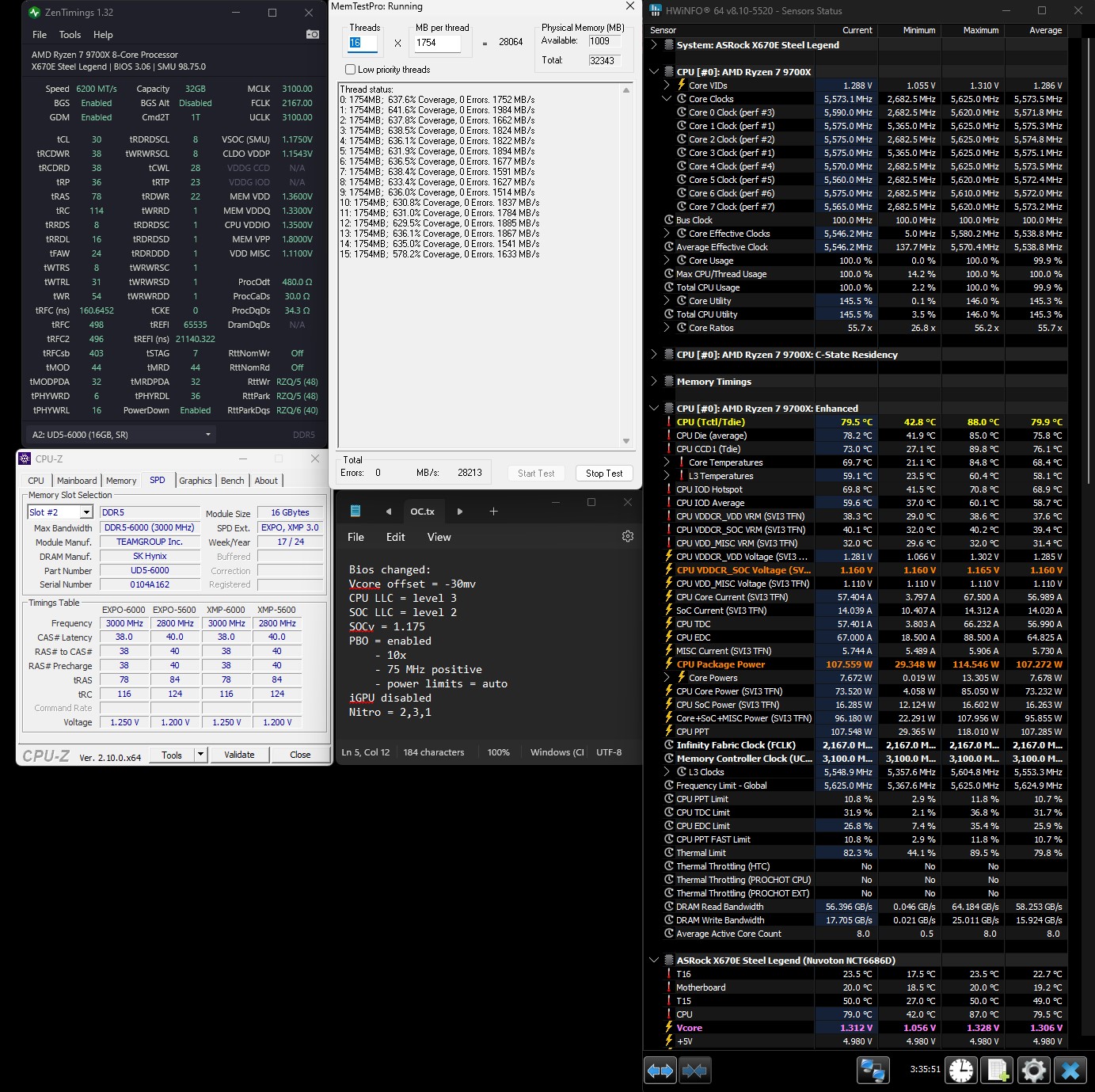Expand C-State Residency sensor group
Screen dimensions: 1095x1092
(x=654, y=355)
